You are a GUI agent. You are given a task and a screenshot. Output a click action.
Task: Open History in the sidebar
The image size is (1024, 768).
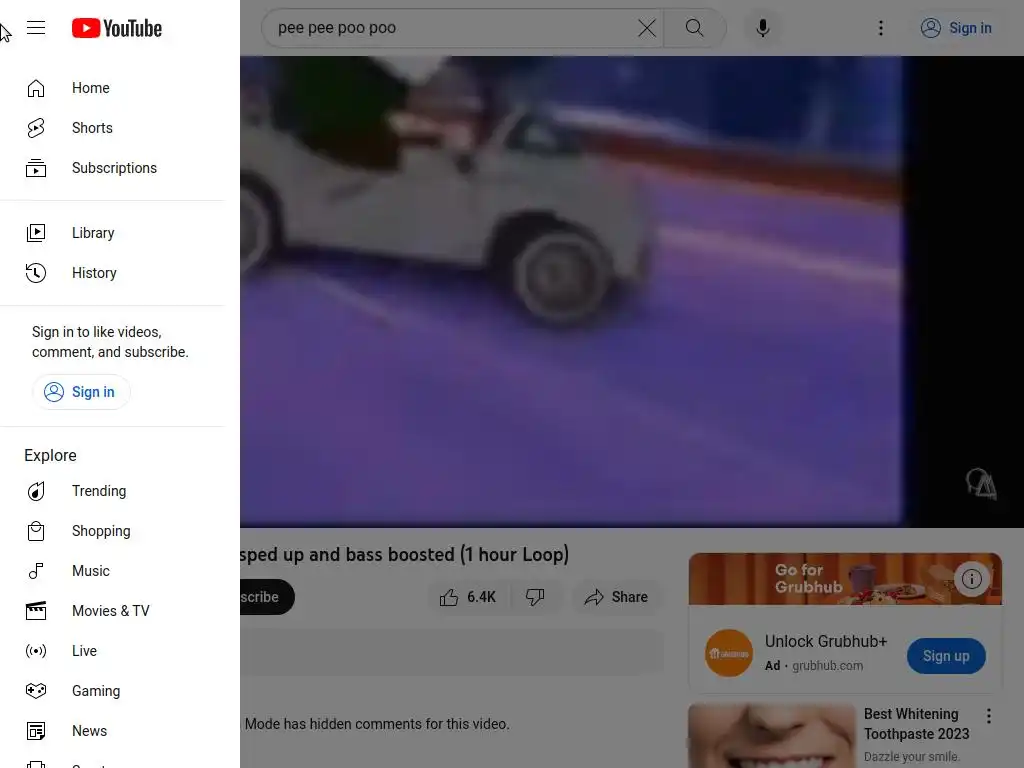112,273
